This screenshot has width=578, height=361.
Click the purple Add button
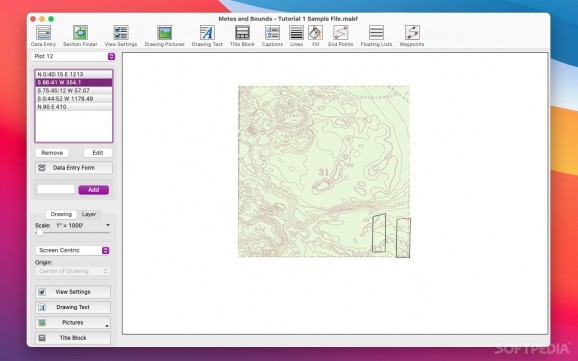click(94, 190)
